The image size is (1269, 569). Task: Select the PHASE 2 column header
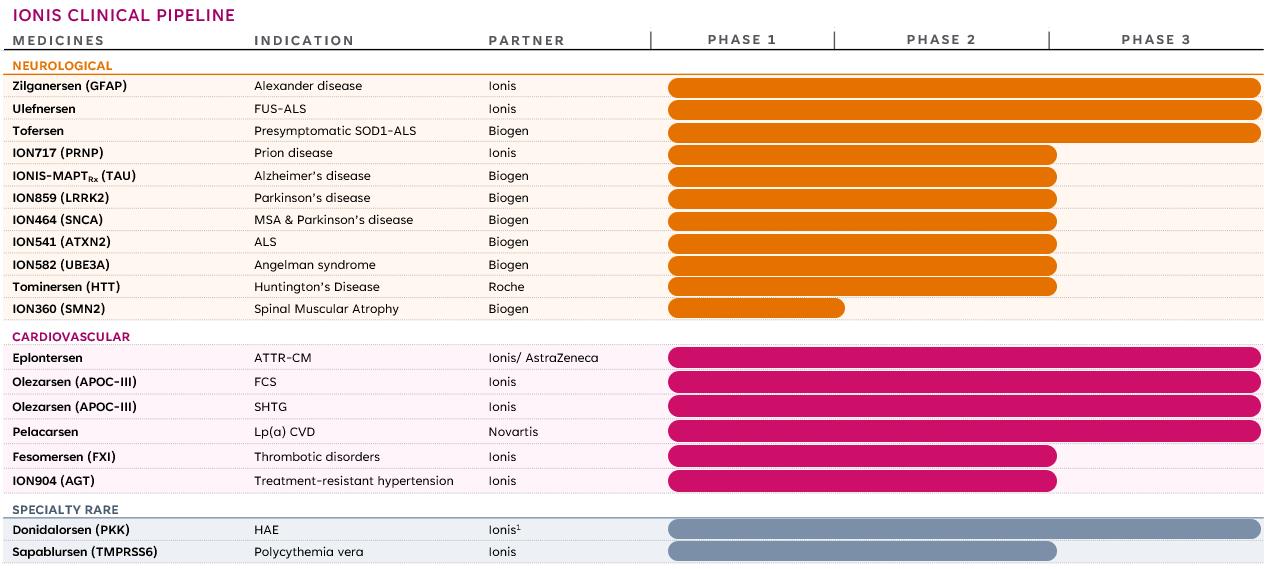[940, 40]
